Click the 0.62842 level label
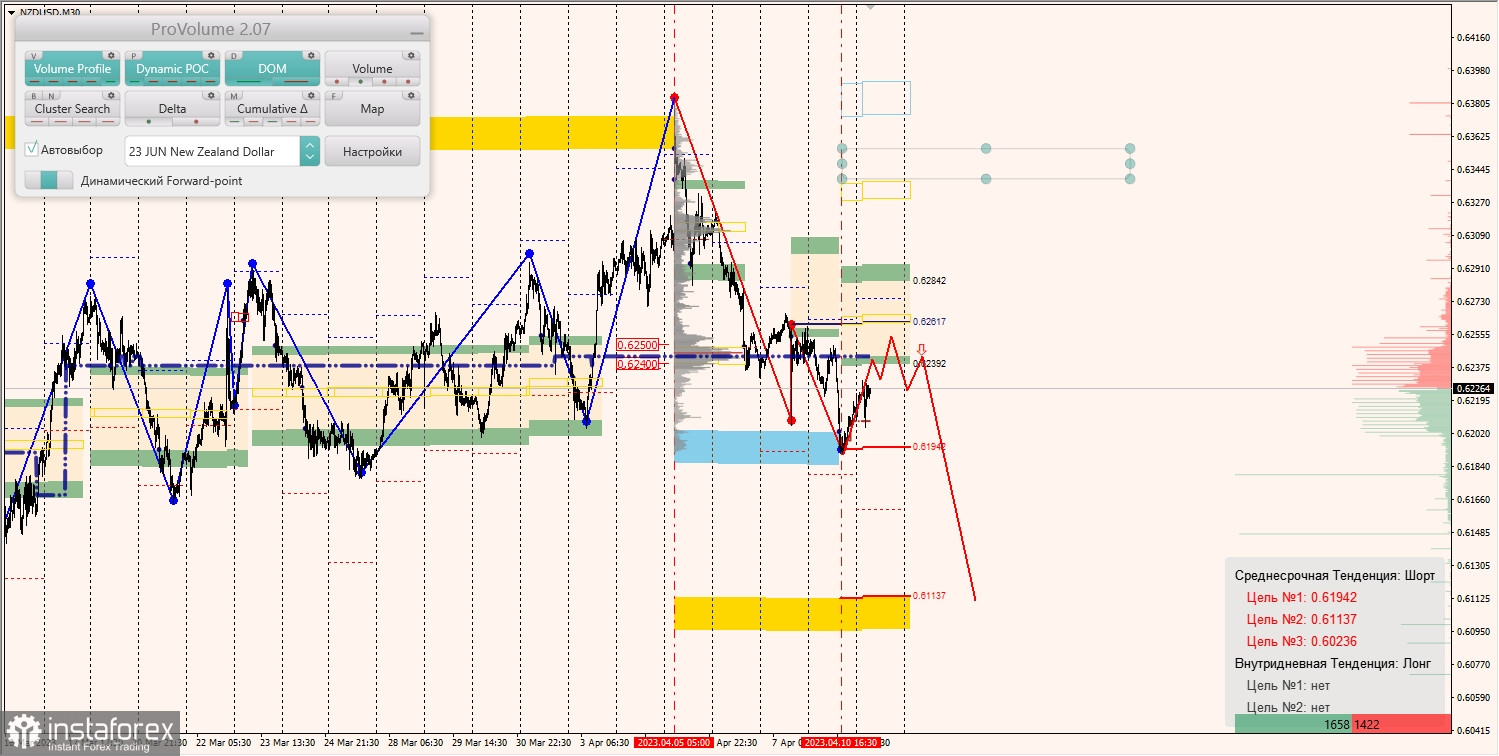Image resolution: width=1499 pixels, height=756 pixels. click(x=930, y=281)
